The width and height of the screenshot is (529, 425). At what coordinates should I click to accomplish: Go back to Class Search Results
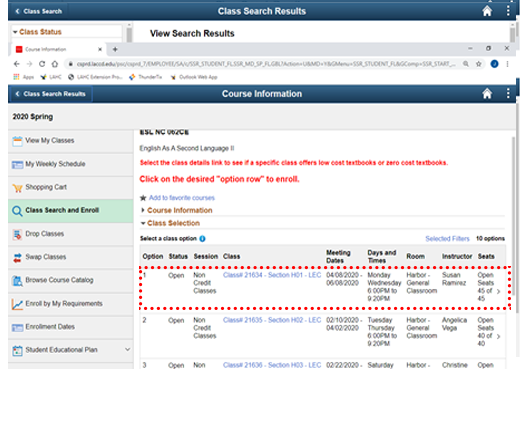pyautogui.click(x=51, y=94)
